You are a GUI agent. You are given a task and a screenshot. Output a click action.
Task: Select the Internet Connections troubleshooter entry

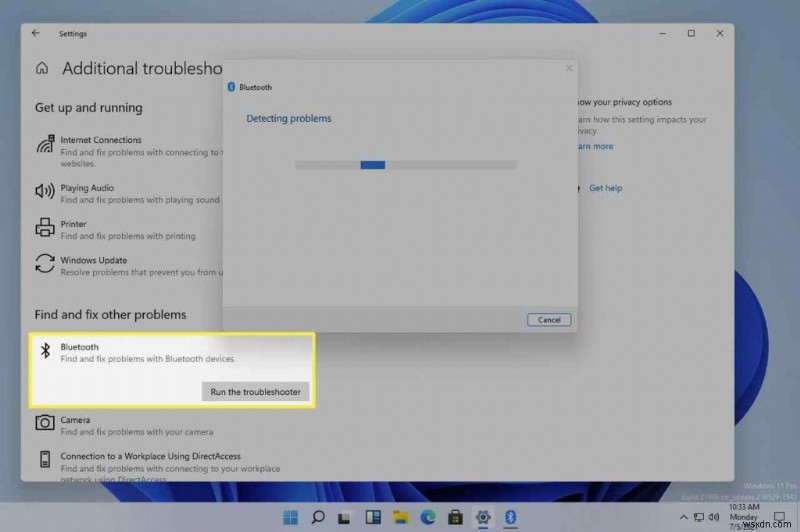click(x=129, y=151)
